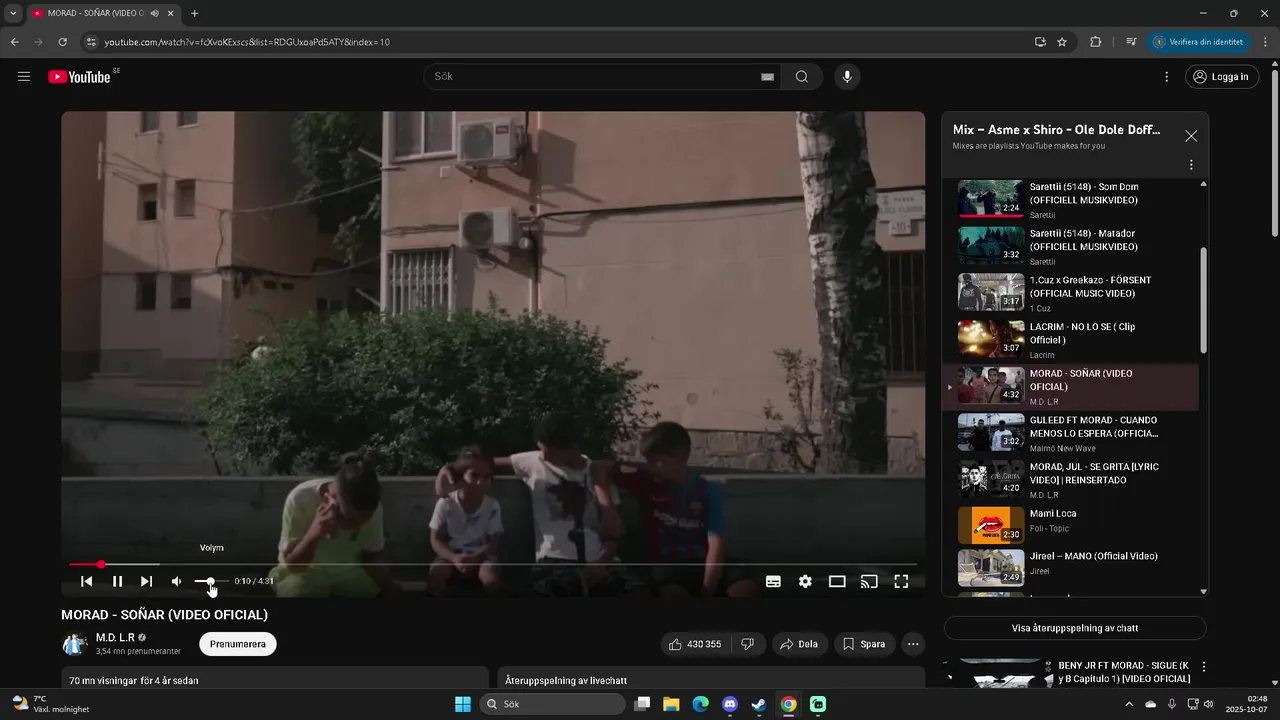The width and height of the screenshot is (1280, 720).
Task: Switch to theater mode
Action: (837, 581)
